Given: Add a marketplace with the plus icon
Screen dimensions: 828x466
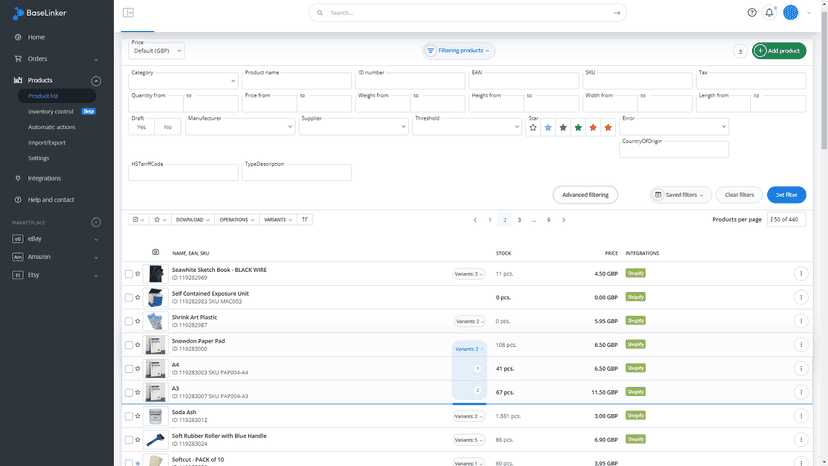Looking at the screenshot, I should [x=96, y=222].
